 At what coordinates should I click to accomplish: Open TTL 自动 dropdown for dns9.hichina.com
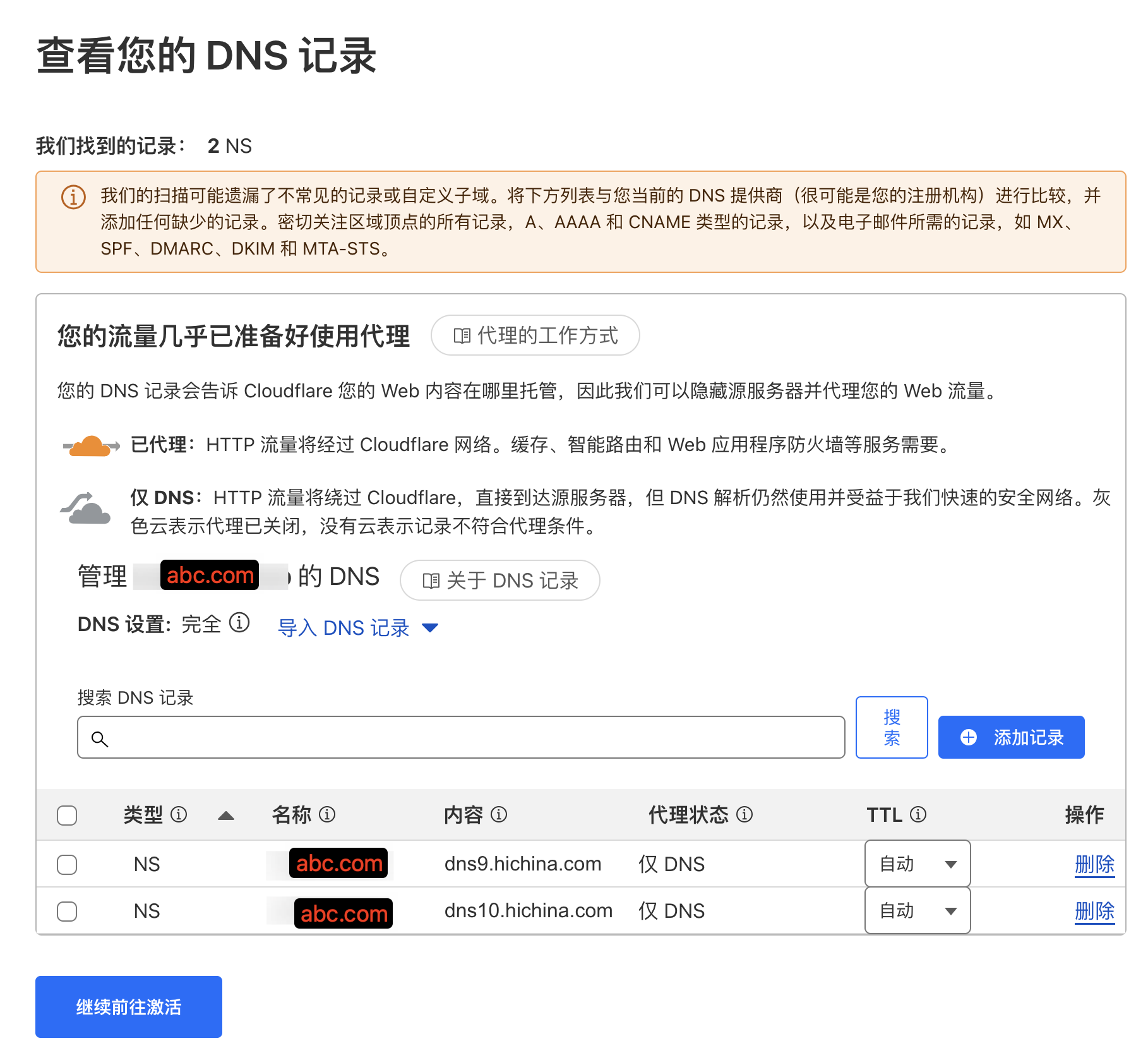click(x=917, y=864)
